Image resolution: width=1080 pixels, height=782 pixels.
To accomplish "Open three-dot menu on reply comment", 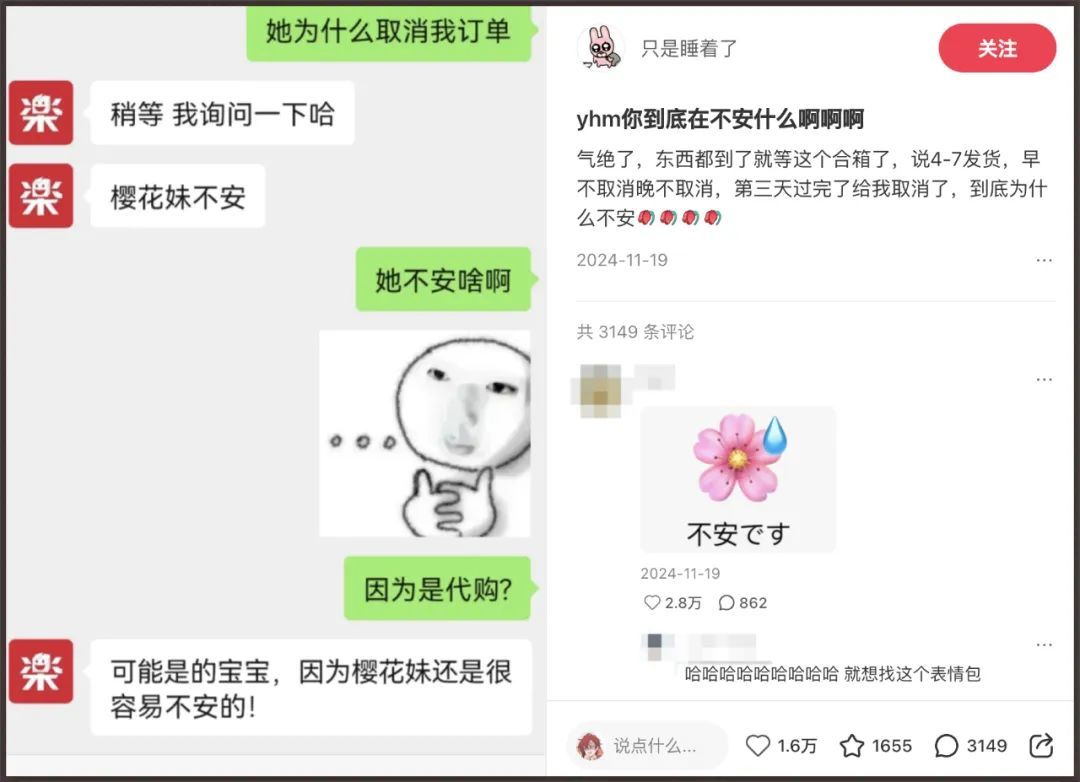I will pyautogui.click(x=1044, y=644).
